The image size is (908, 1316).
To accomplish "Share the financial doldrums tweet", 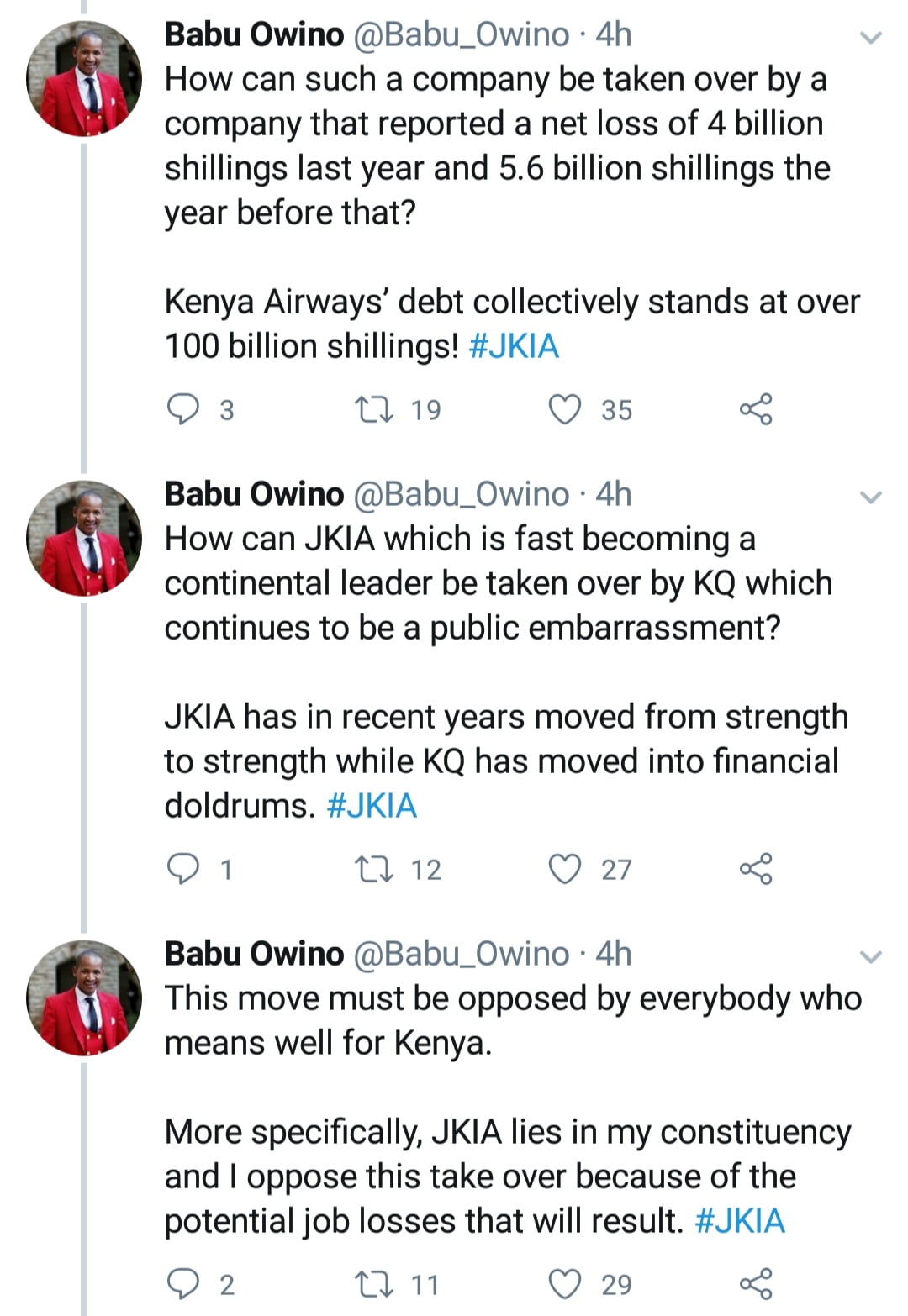I will (755, 869).
